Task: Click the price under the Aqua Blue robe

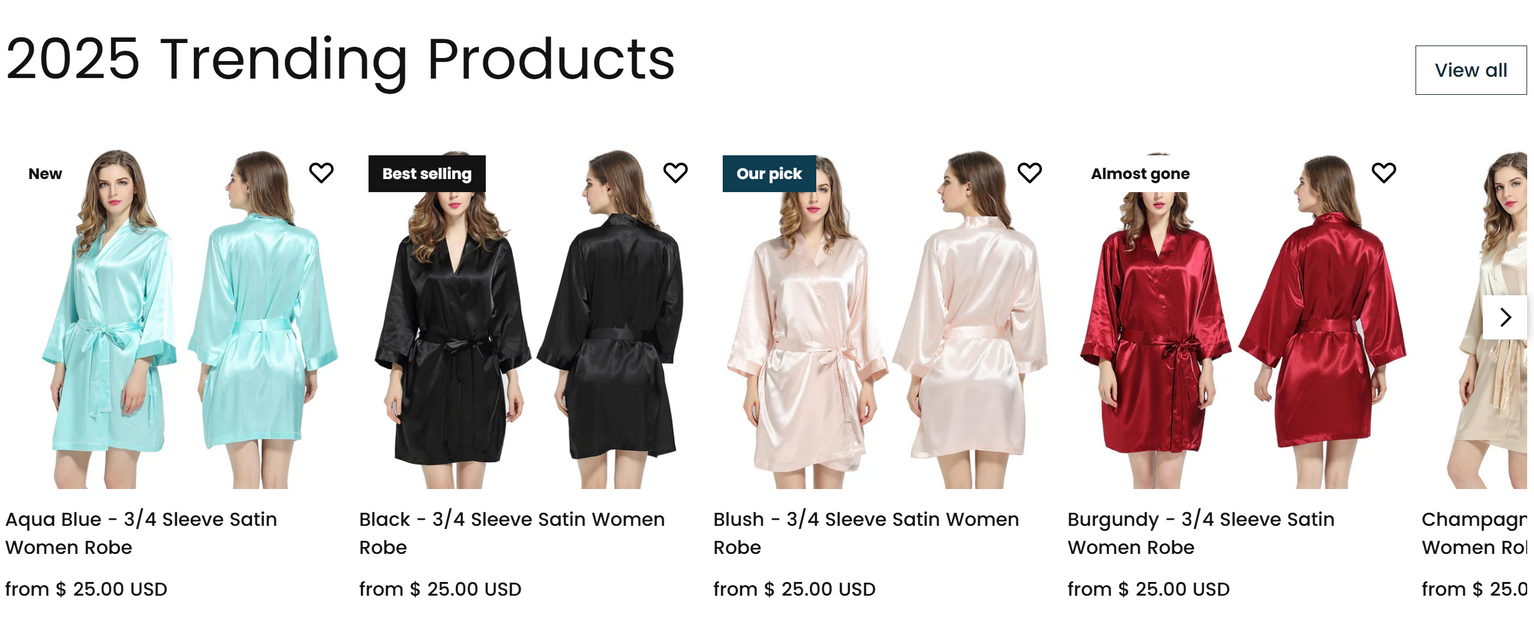Action: click(86, 589)
